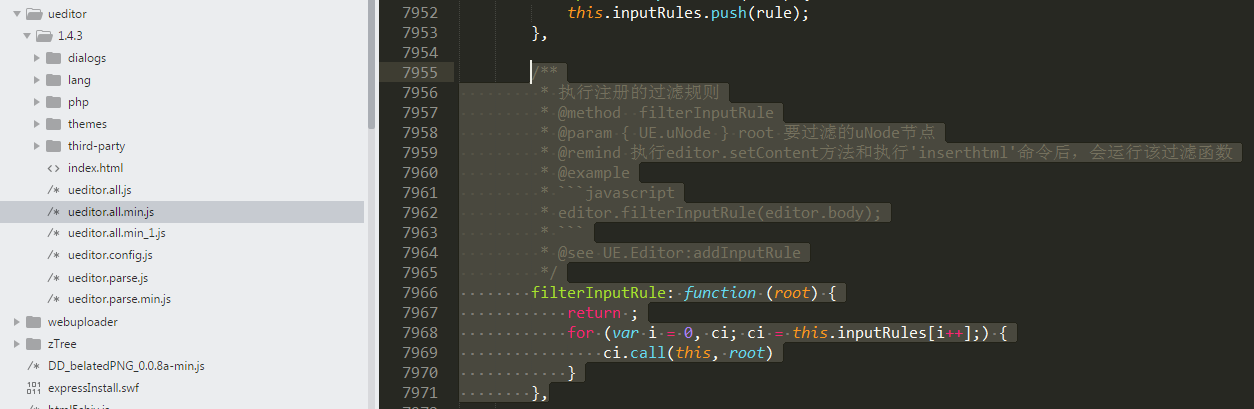Click the dialogs folder icon
1254x409 pixels.
click(x=54, y=58)
